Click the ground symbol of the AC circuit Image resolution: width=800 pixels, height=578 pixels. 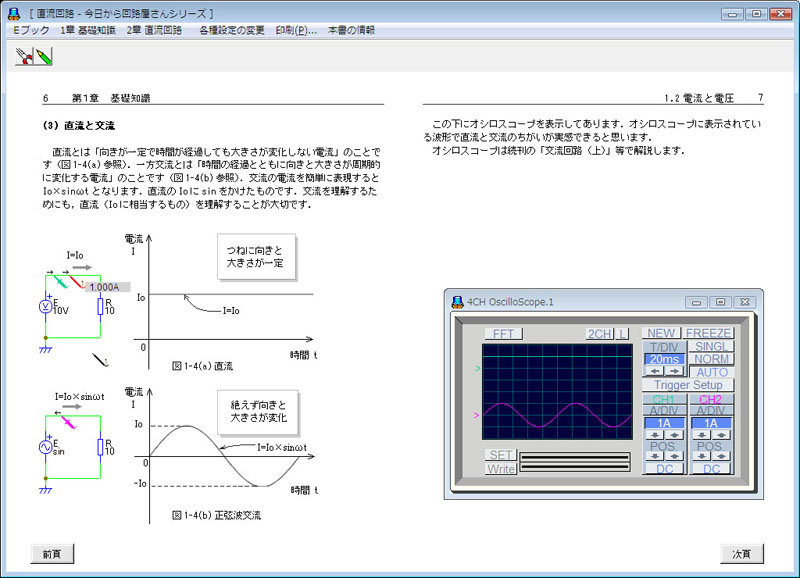(45, 490)
